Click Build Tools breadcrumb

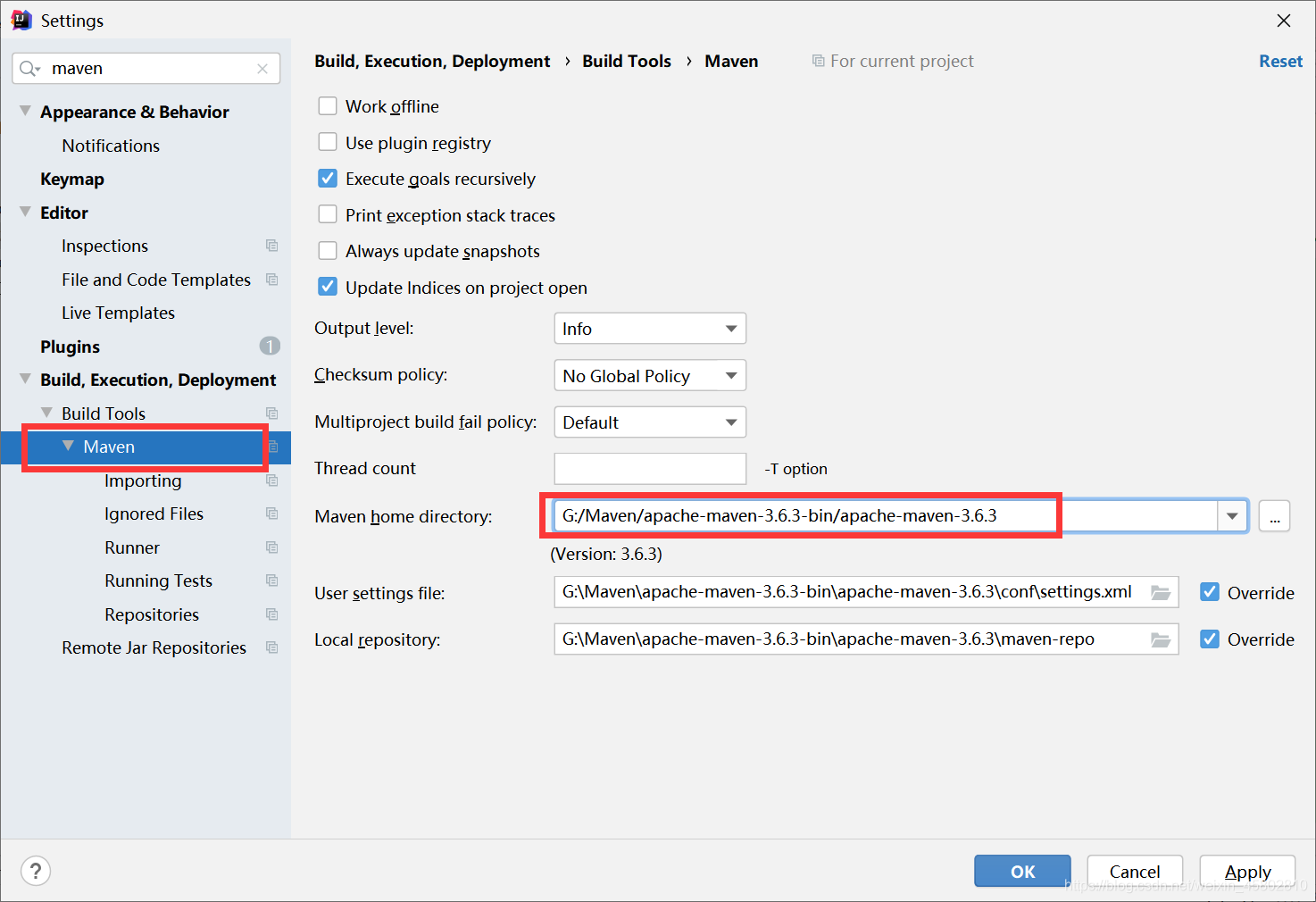[627, 61]
